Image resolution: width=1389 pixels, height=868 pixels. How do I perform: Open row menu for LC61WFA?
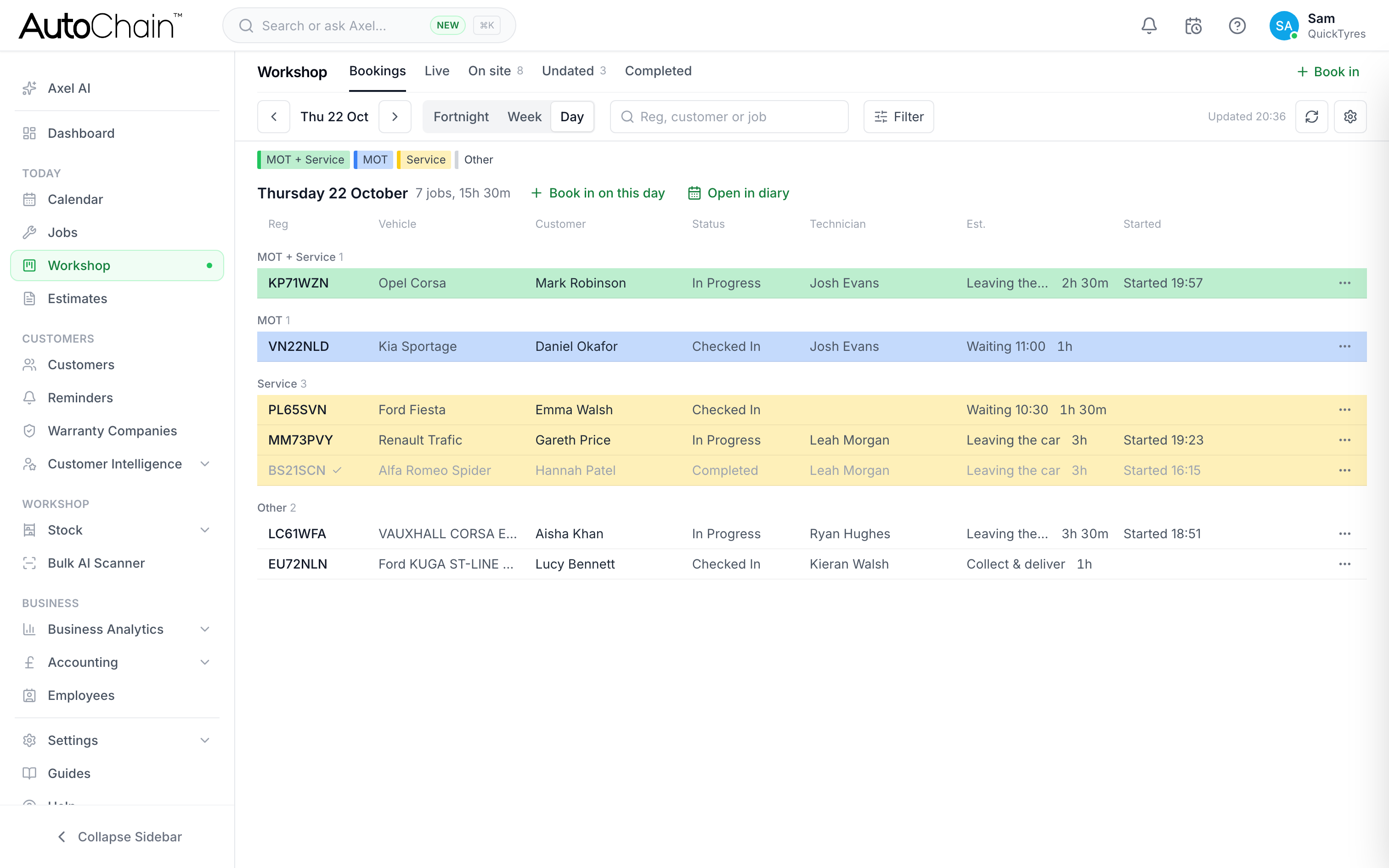1345,534
